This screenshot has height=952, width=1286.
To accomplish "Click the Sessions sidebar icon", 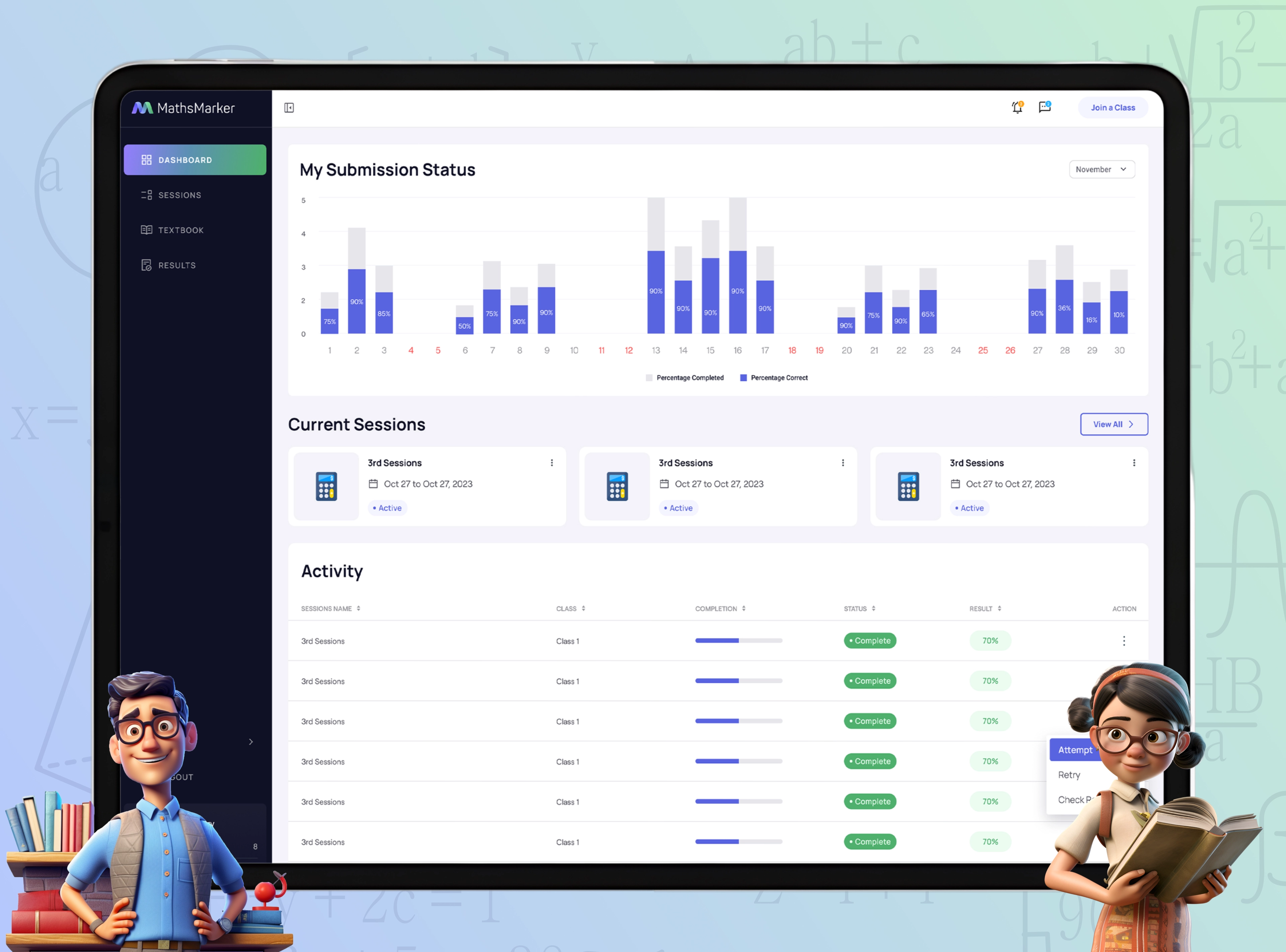I will coord(146,195).
